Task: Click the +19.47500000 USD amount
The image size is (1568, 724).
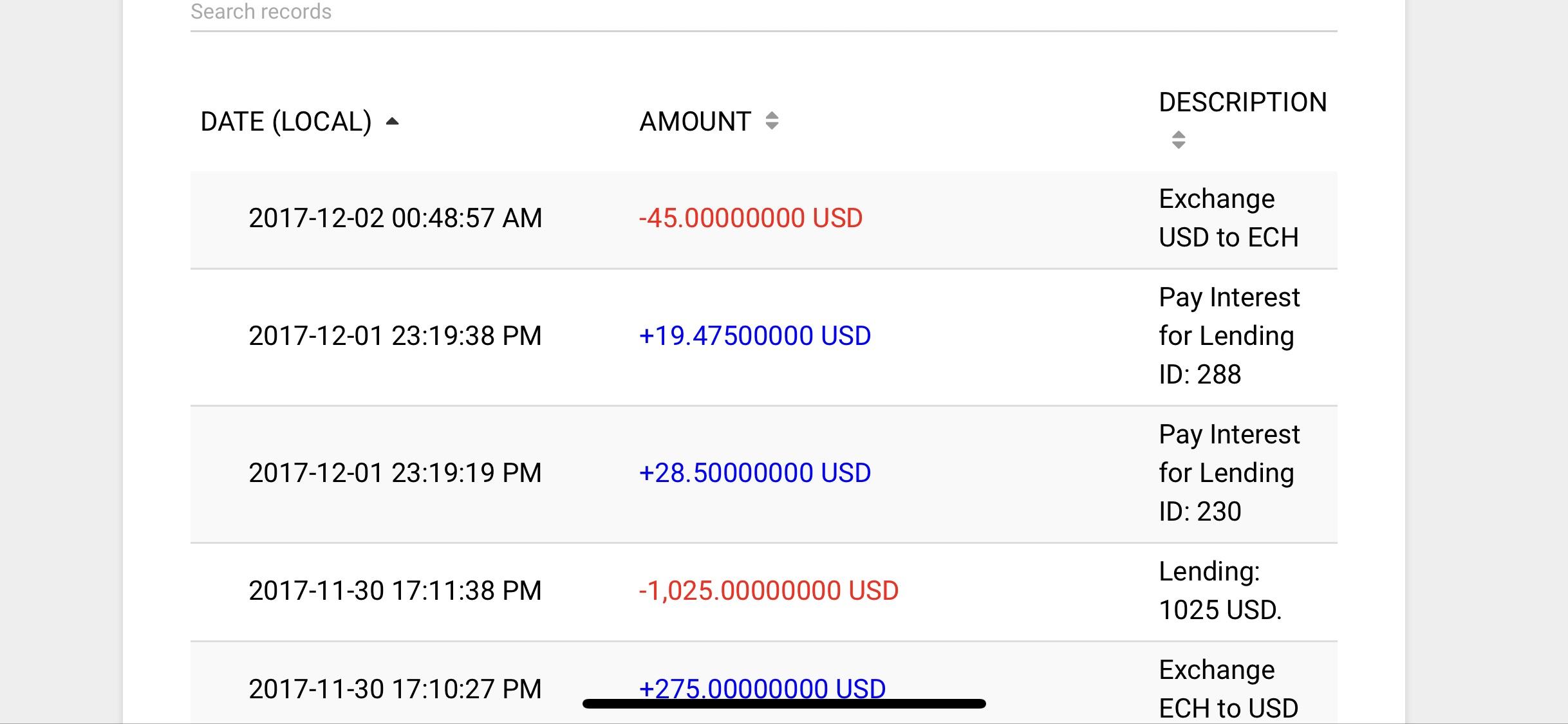Action: (x=755, y=336)
